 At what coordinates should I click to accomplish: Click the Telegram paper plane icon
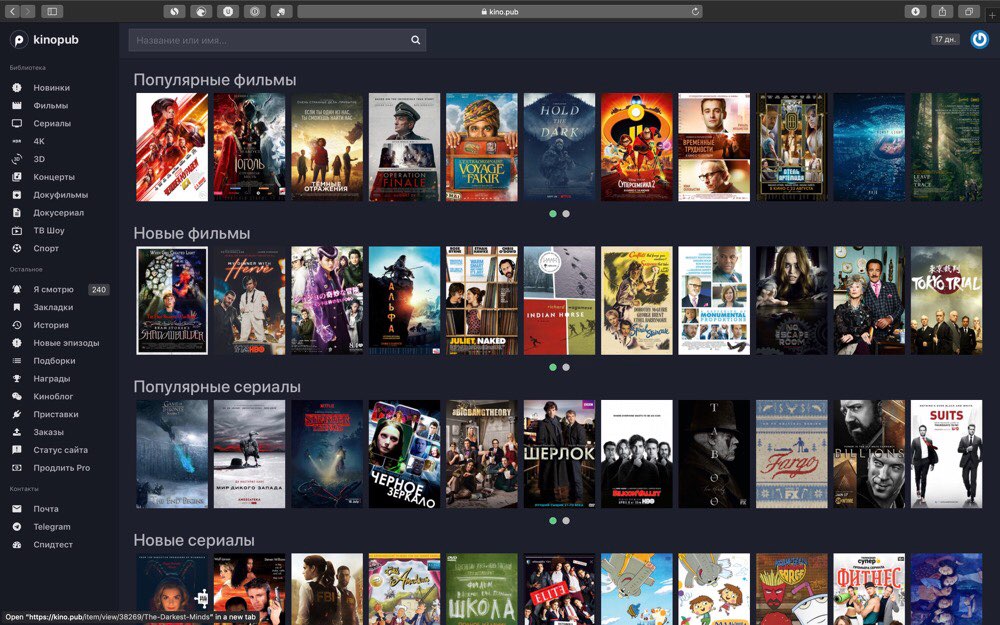[17, 526]
